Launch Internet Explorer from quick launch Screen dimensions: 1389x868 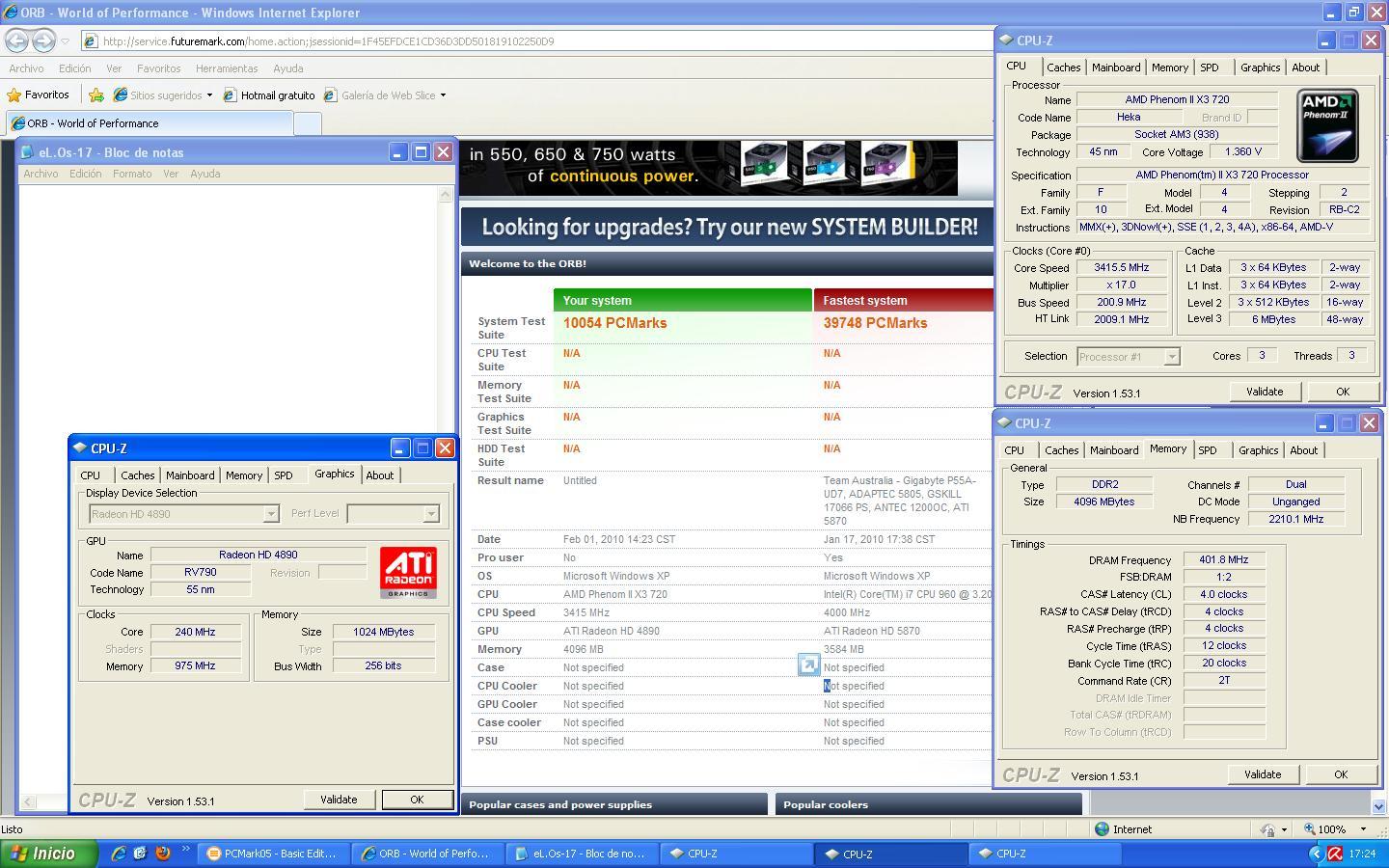119,854
